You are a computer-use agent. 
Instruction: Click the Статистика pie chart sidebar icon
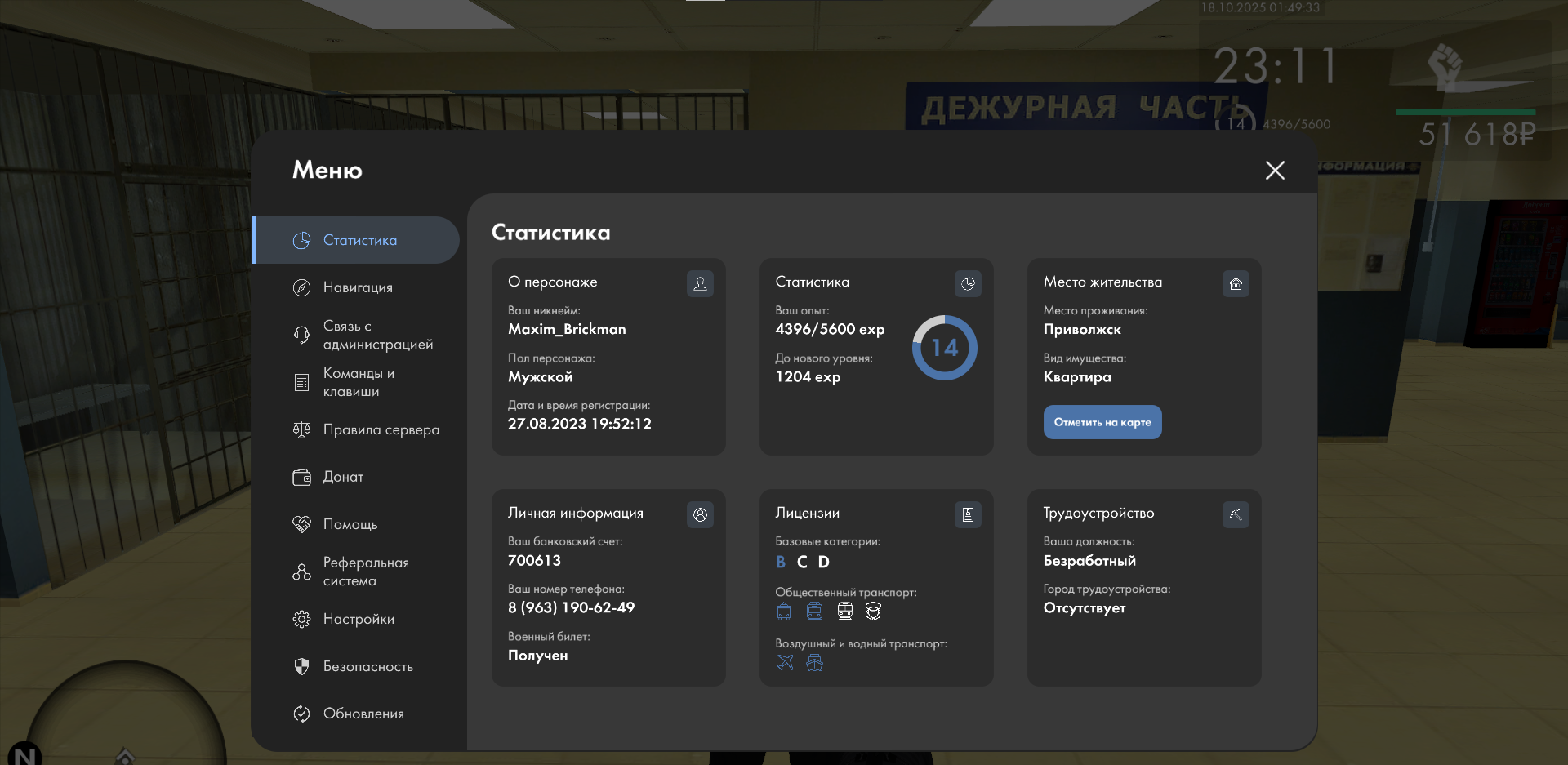coord(301,240)
